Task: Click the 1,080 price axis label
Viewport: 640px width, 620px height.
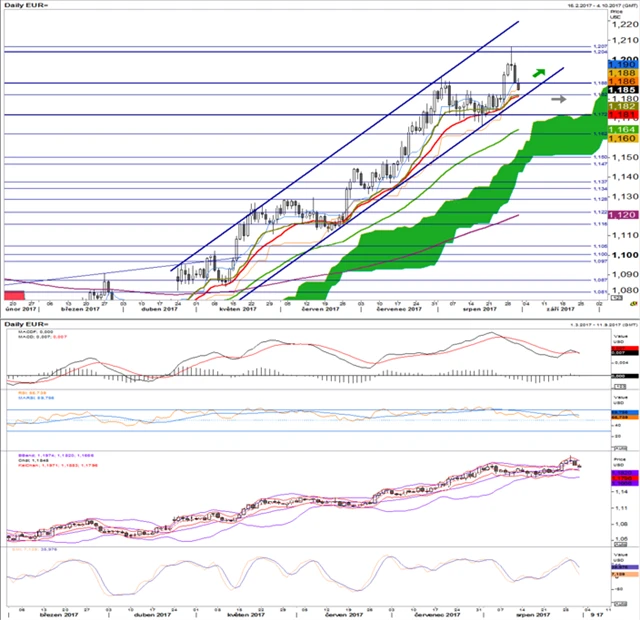Action: click(x=625, y=290)
